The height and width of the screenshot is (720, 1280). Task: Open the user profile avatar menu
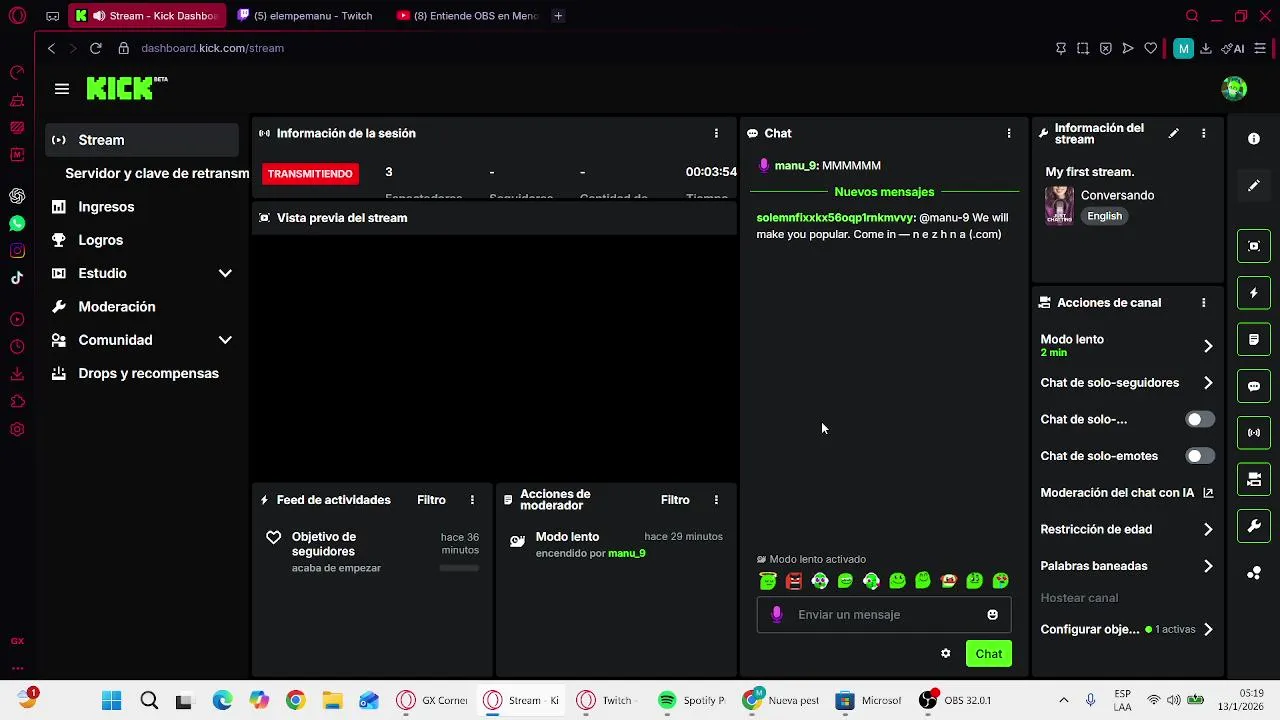1234,88
